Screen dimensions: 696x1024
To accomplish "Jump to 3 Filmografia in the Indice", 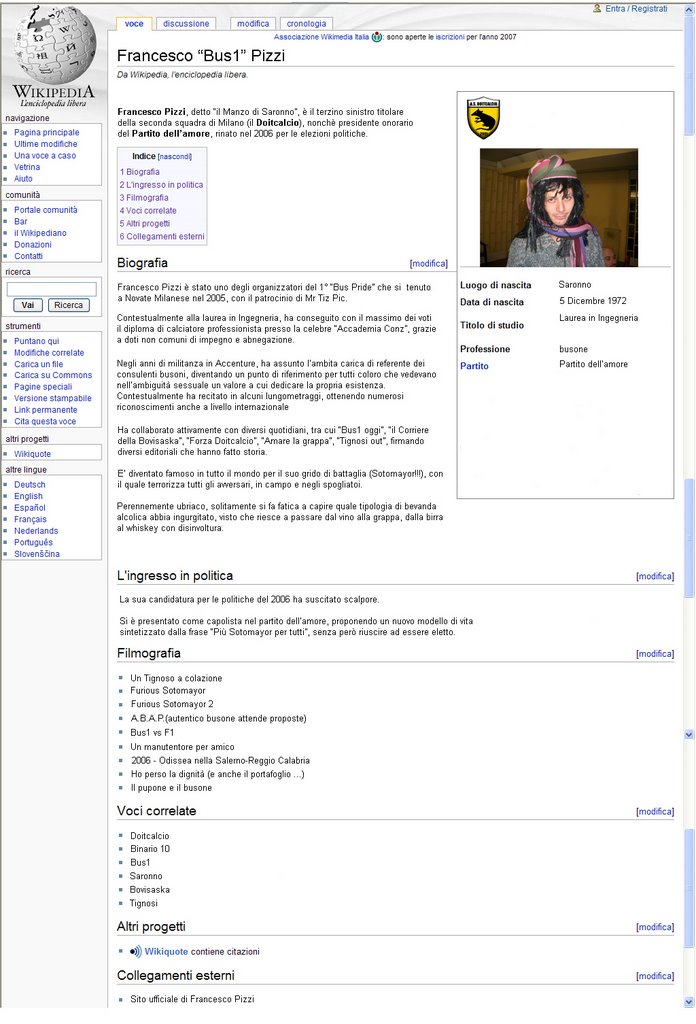I will pyautogui.click(x=144, y=198).
